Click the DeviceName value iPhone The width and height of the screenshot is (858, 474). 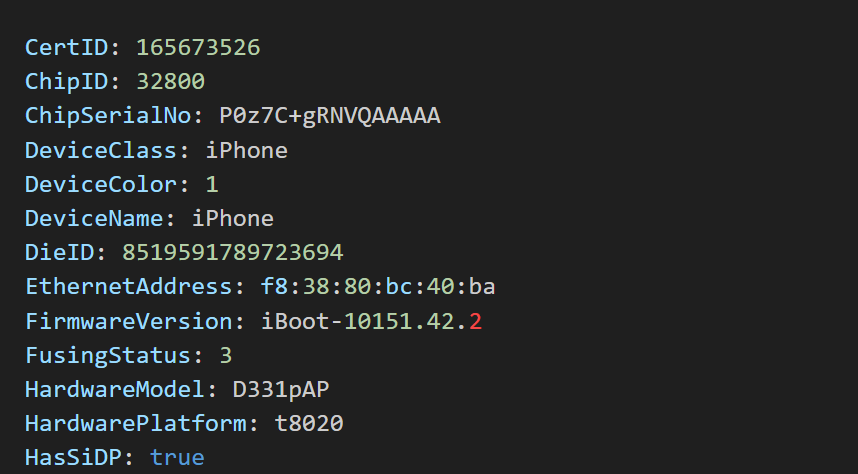point(232,218)
